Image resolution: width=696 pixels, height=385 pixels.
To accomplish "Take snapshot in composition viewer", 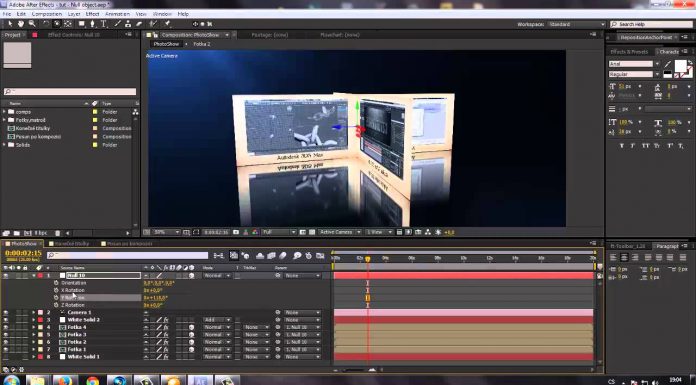I will [236, 232].
